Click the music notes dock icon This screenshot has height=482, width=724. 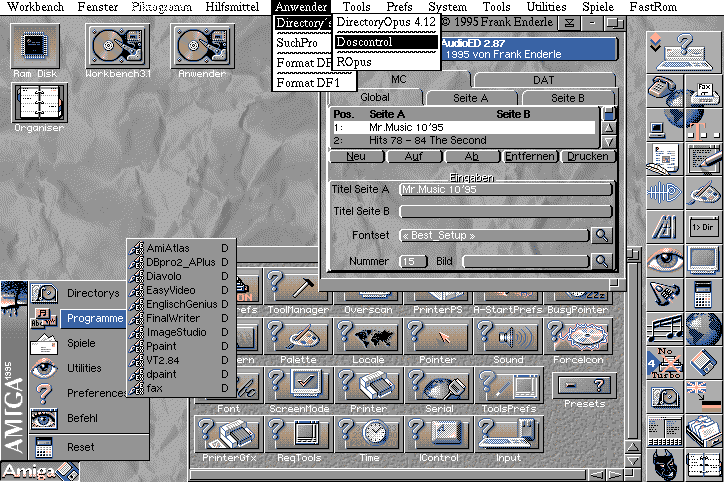pos(664,329)
